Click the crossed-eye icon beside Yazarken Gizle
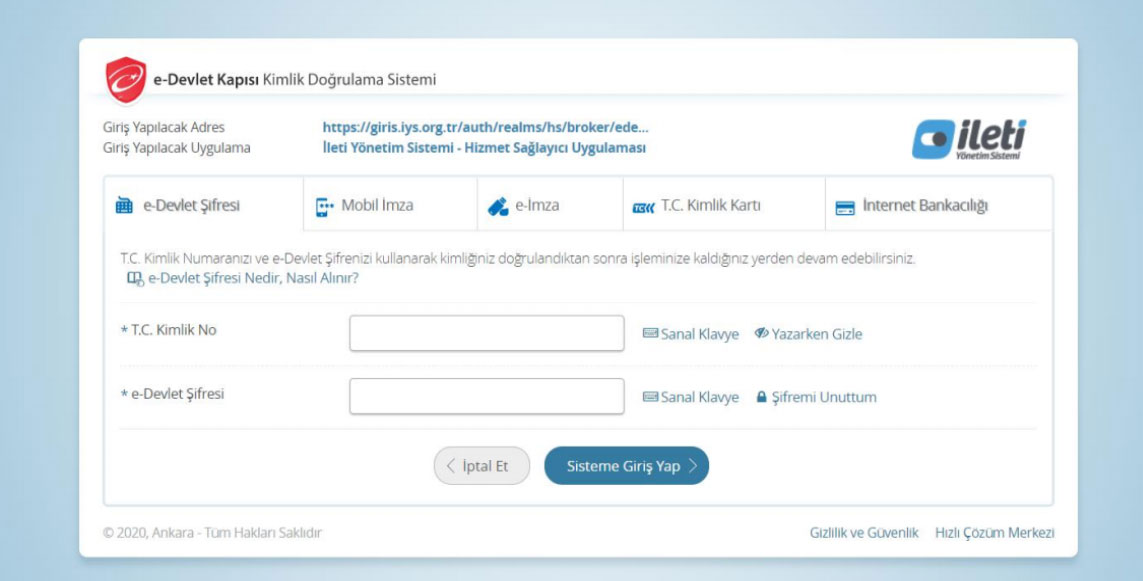The width and height of the screenshot is (1143, 581). click(761, 333)
